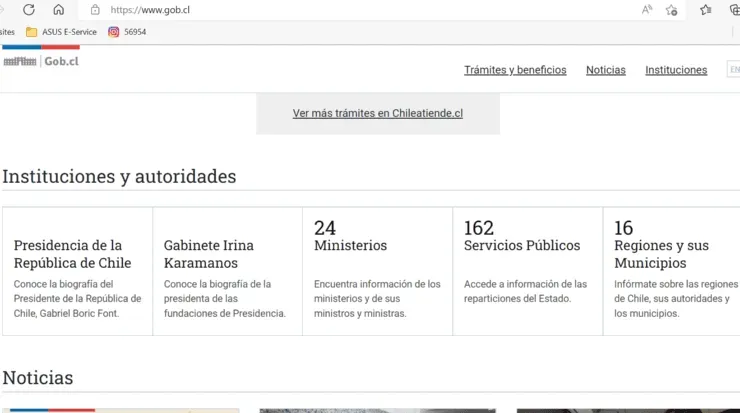View site information via the lock icon

coord(95,10)
